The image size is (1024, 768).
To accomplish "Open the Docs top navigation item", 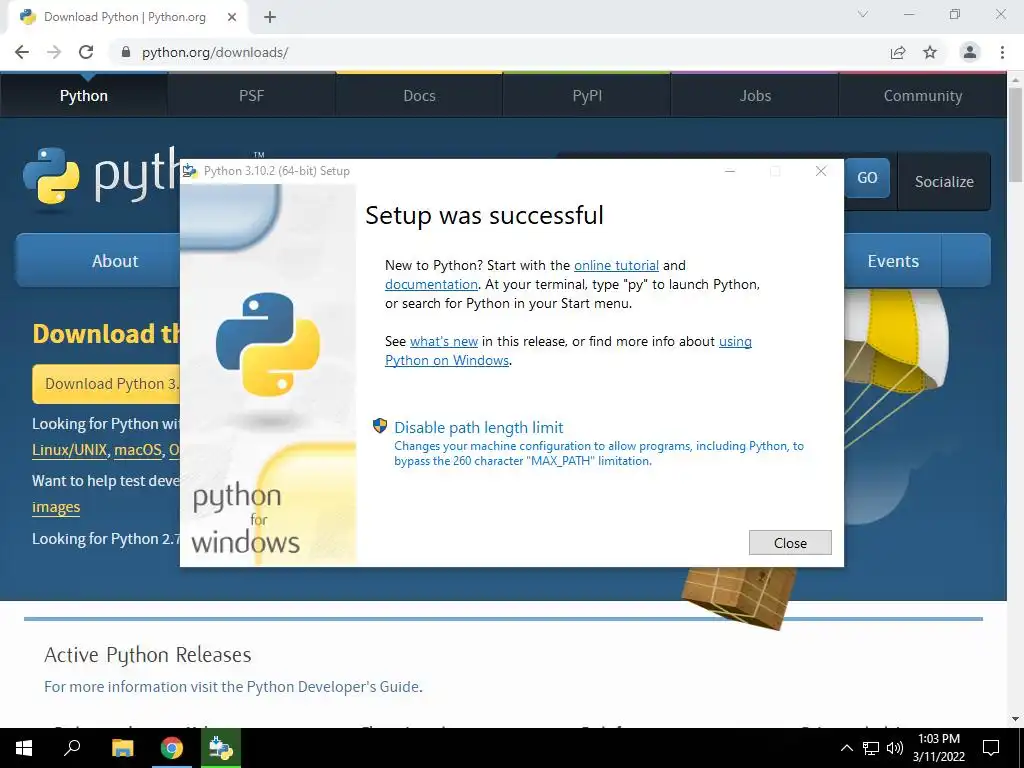I will [419, 95].
